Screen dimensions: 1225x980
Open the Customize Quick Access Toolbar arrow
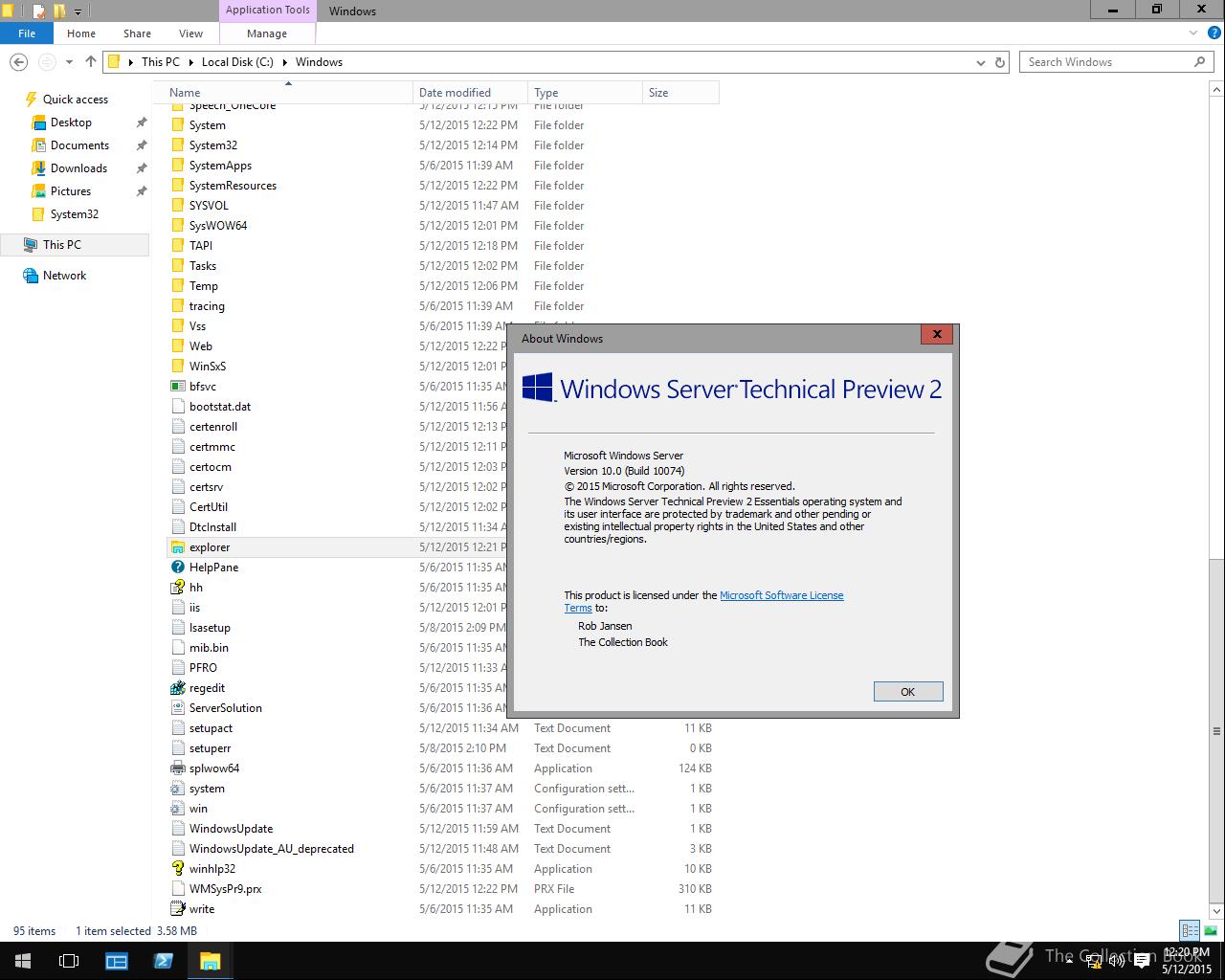(x=78, y=11)
